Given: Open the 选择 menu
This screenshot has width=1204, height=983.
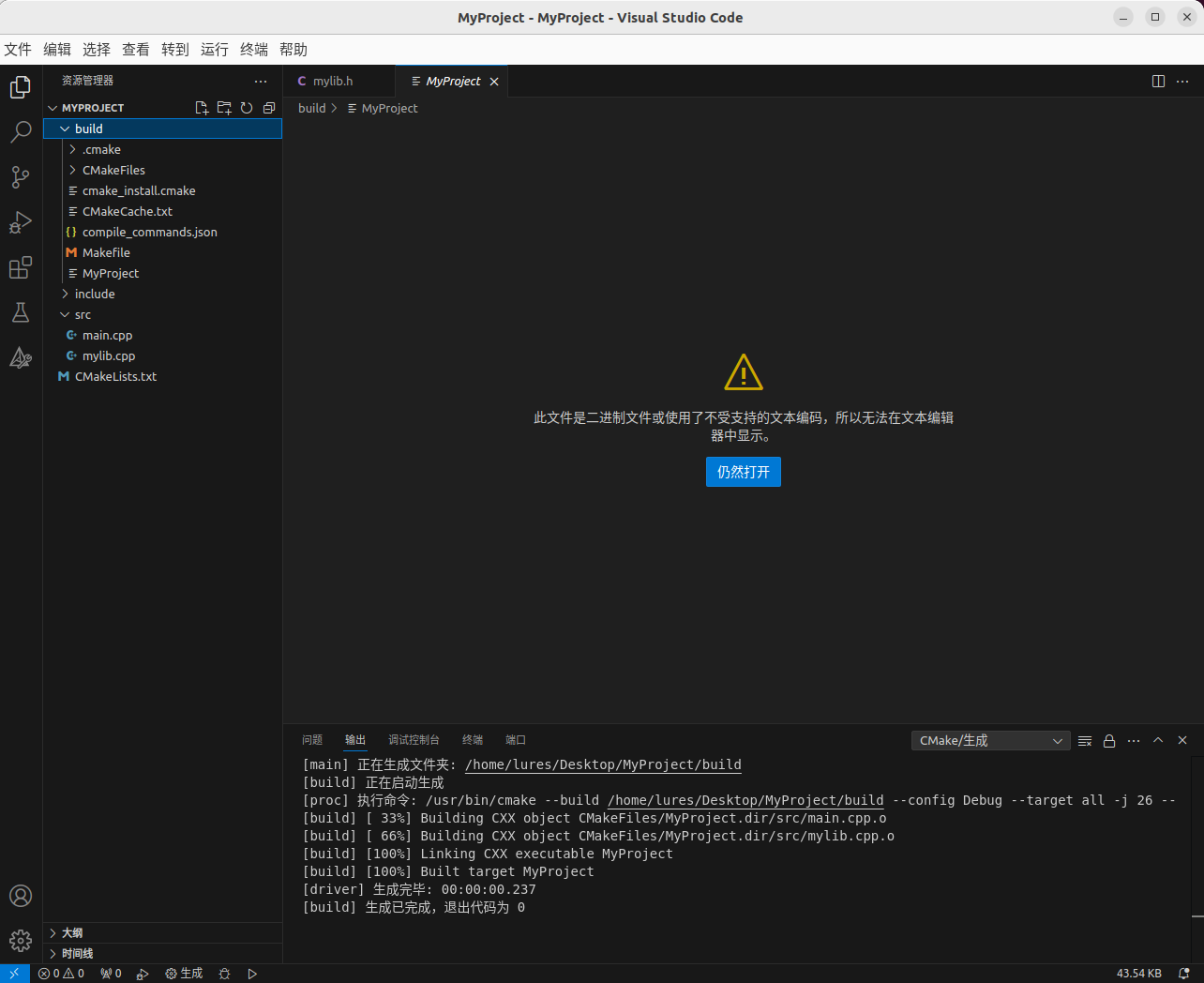Looking at the screenshot, I should pos(97,50).
